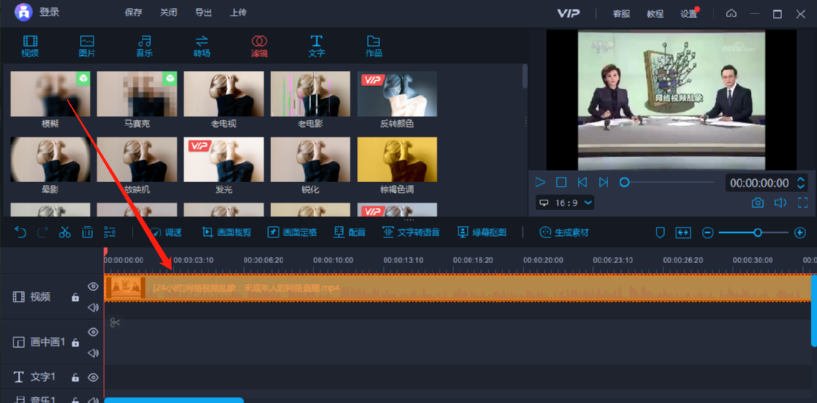Click the 导出 export button
817x403 pixels.
tap(203, 13)
